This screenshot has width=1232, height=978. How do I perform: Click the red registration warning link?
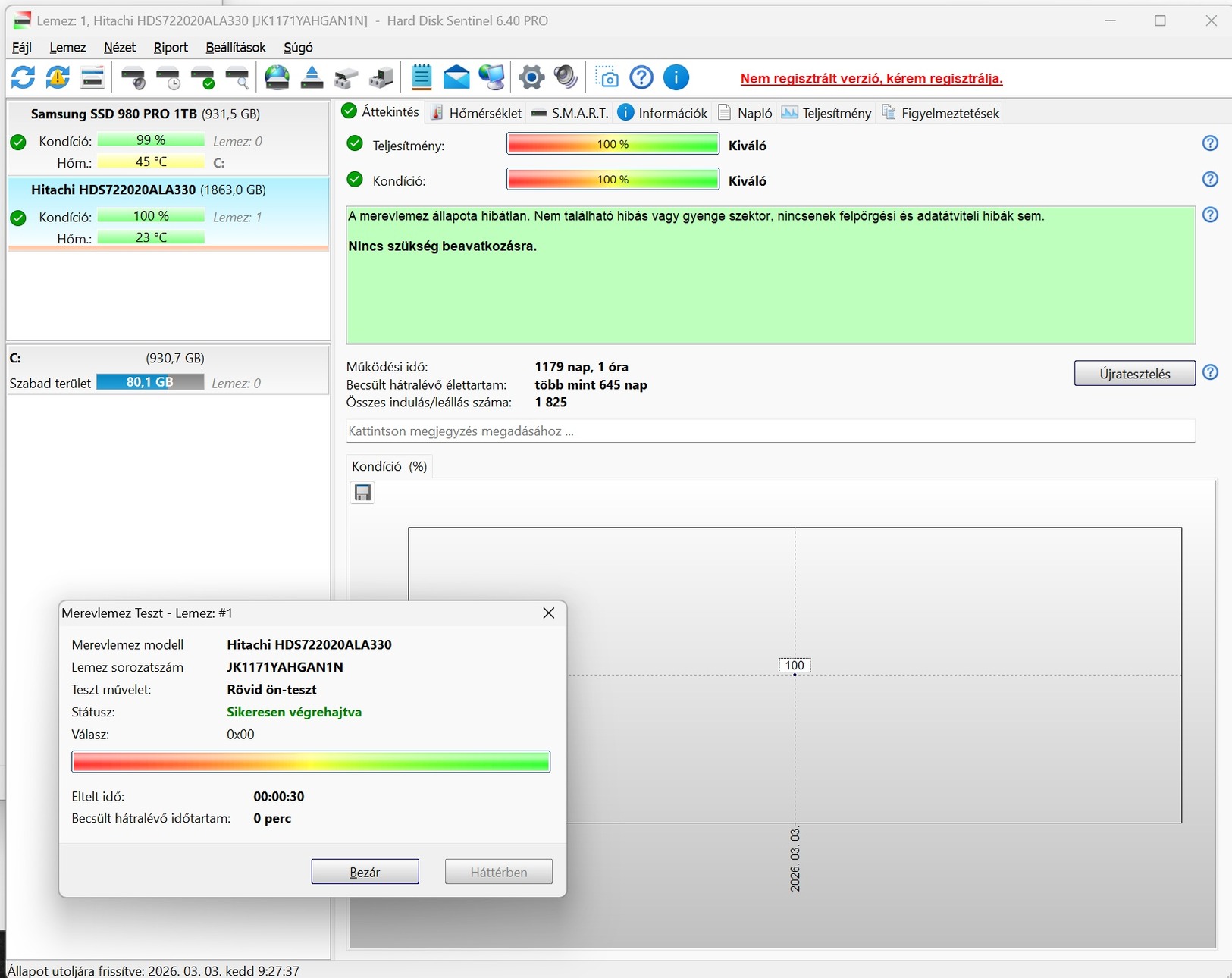coord(872,79)
